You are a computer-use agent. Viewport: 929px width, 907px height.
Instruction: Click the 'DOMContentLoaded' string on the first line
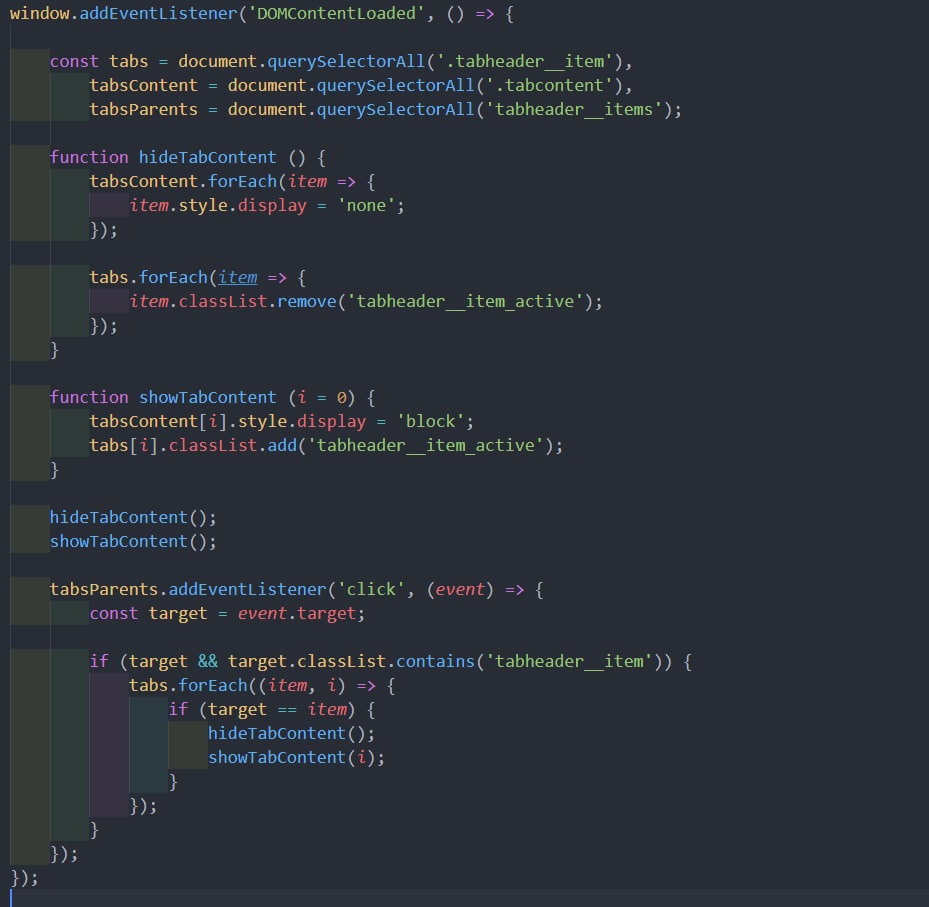click(x=337, y=14)
